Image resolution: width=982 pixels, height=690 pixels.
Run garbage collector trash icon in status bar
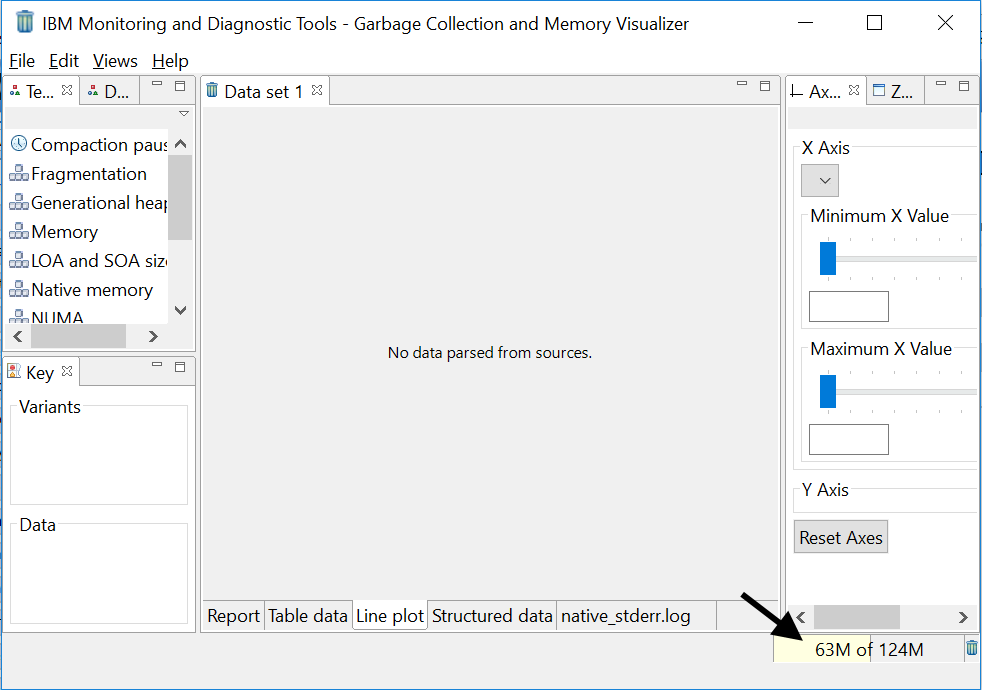tap(971, 648)
